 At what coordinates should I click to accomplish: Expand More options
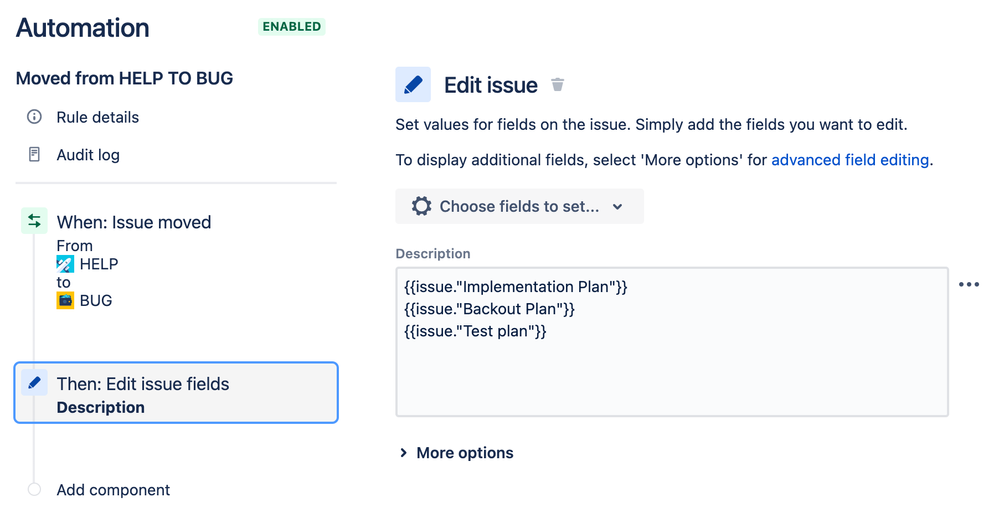click(x=456, y=453)
